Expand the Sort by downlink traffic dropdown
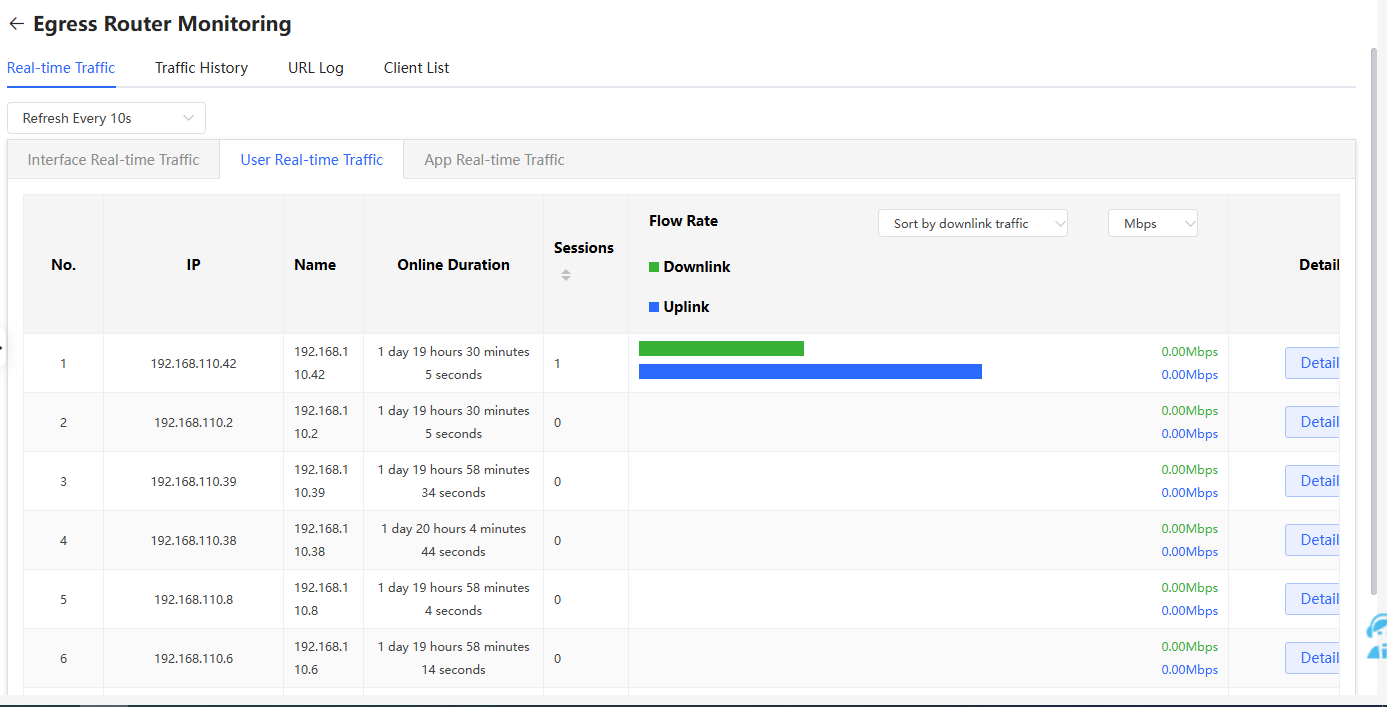The width and height of the screenshot is (1387, 707). pyautogui.click(x=972, y=224)
